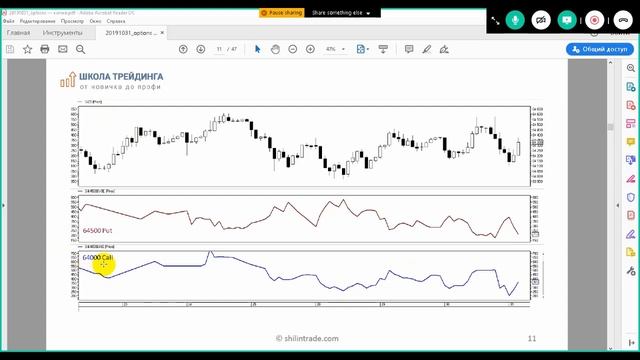The height and width of the screenshot is (360, 640).
Task: Select the 20191031_options document tab
Action: [x=131, y=33]
